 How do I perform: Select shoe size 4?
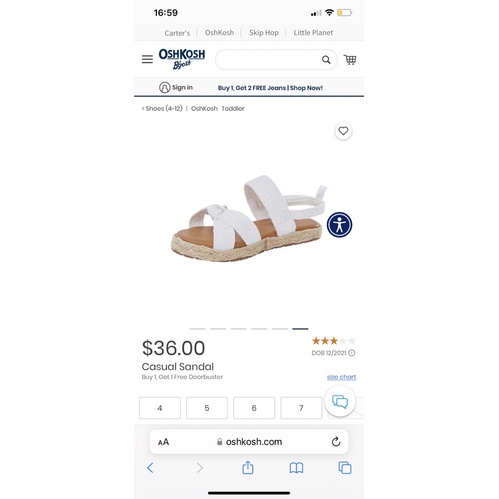click(x=160, y=408)
